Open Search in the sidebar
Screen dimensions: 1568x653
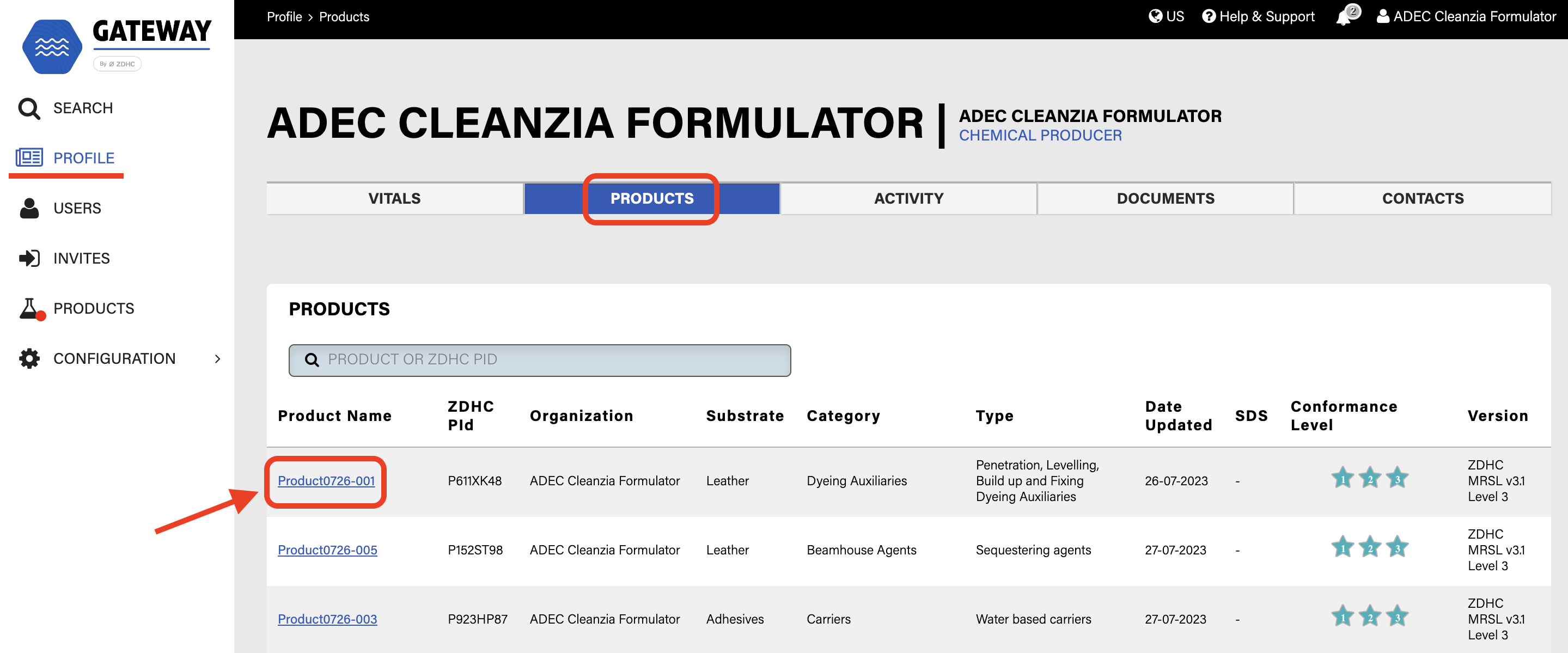pyautogui.click(x=83, y=108)
